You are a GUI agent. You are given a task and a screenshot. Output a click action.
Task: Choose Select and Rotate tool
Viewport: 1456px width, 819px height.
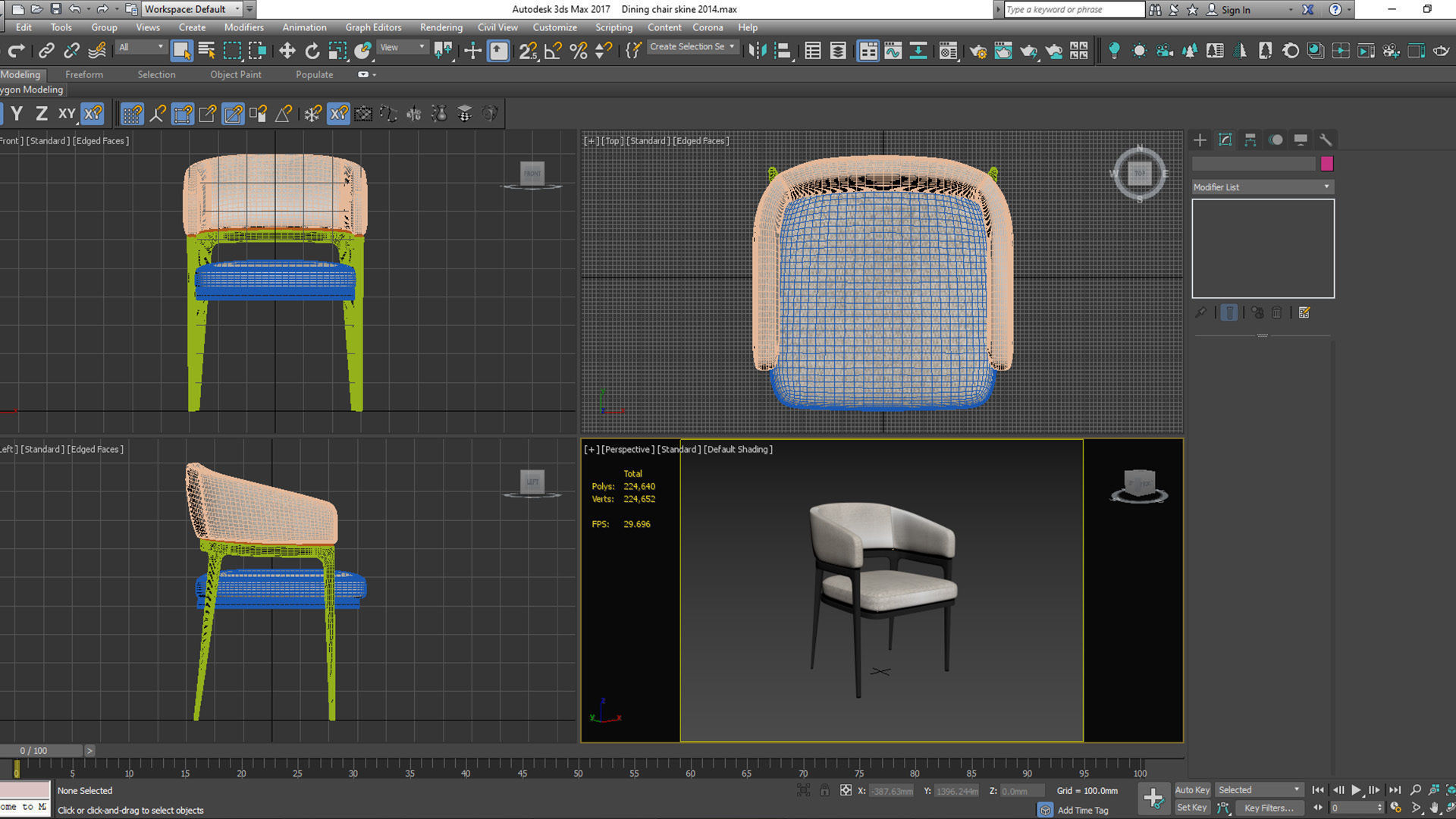312,51
